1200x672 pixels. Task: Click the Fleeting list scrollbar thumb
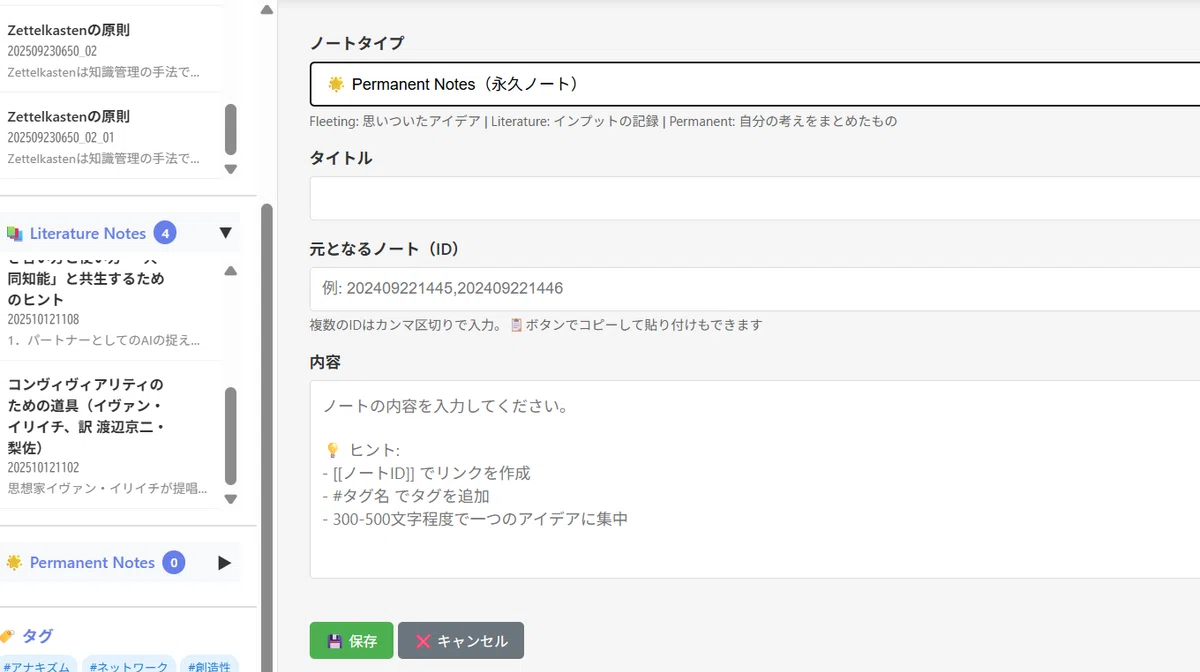(231, 129)
